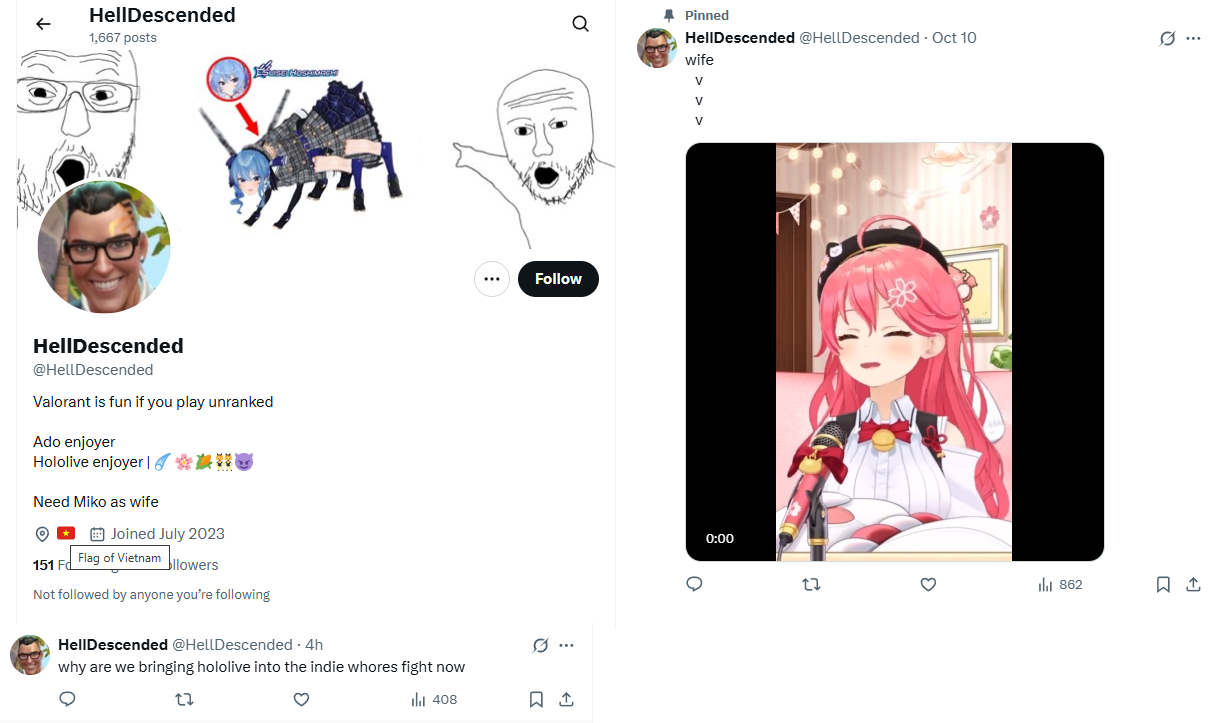Open Grok icon on pinned post
1225x723 pixels.
[1166, 38]
